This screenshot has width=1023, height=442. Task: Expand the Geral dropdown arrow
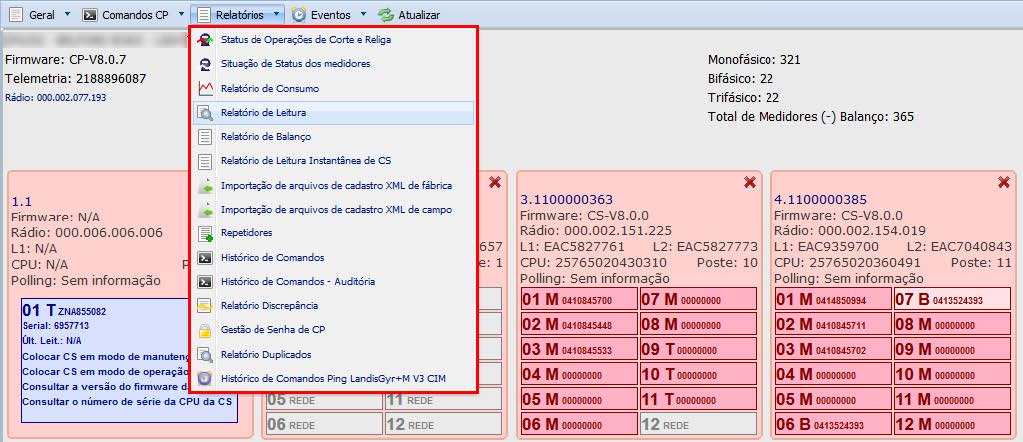pyautogui.click(x=67, y=15)
